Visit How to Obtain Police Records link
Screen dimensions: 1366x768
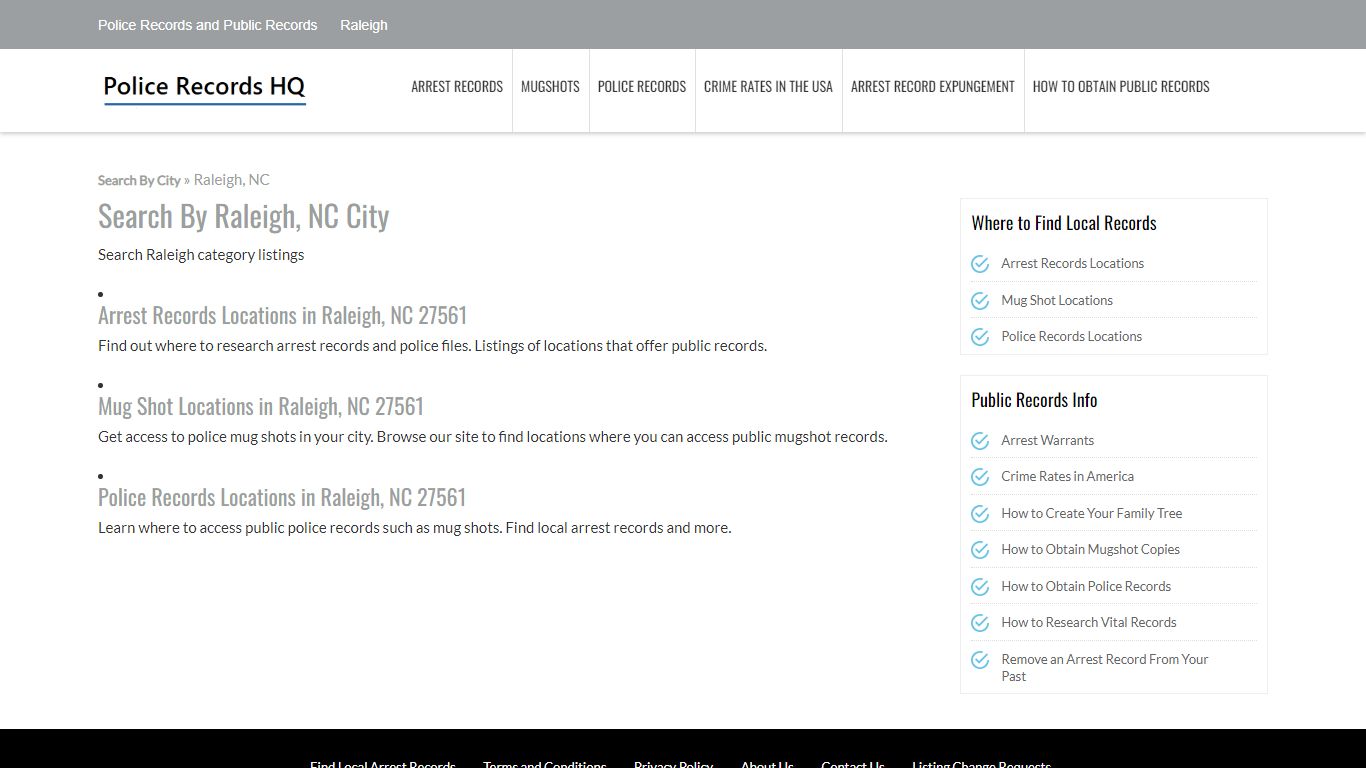1086,586
